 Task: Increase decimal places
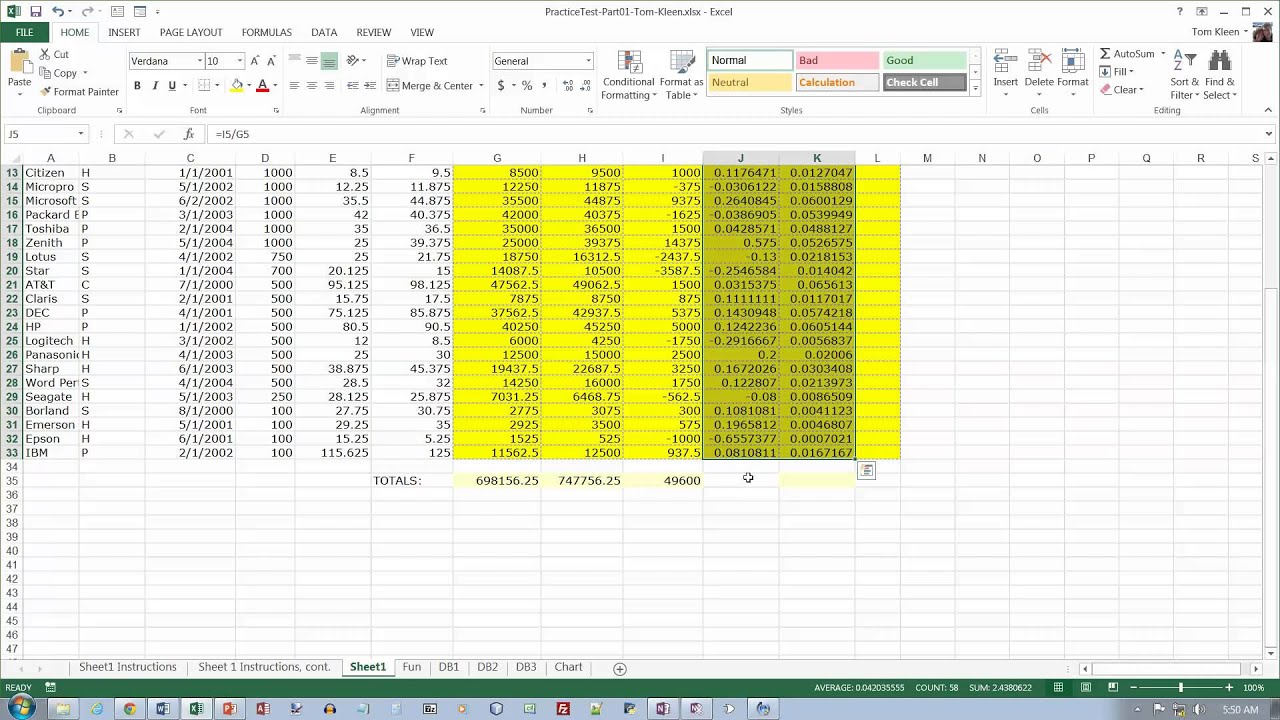(x=565, y=86)
